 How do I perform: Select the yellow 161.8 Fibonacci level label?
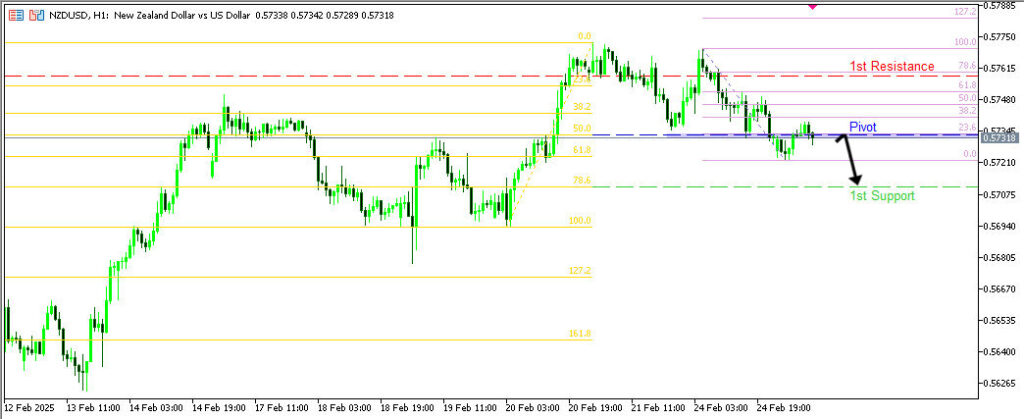(582, 333)
